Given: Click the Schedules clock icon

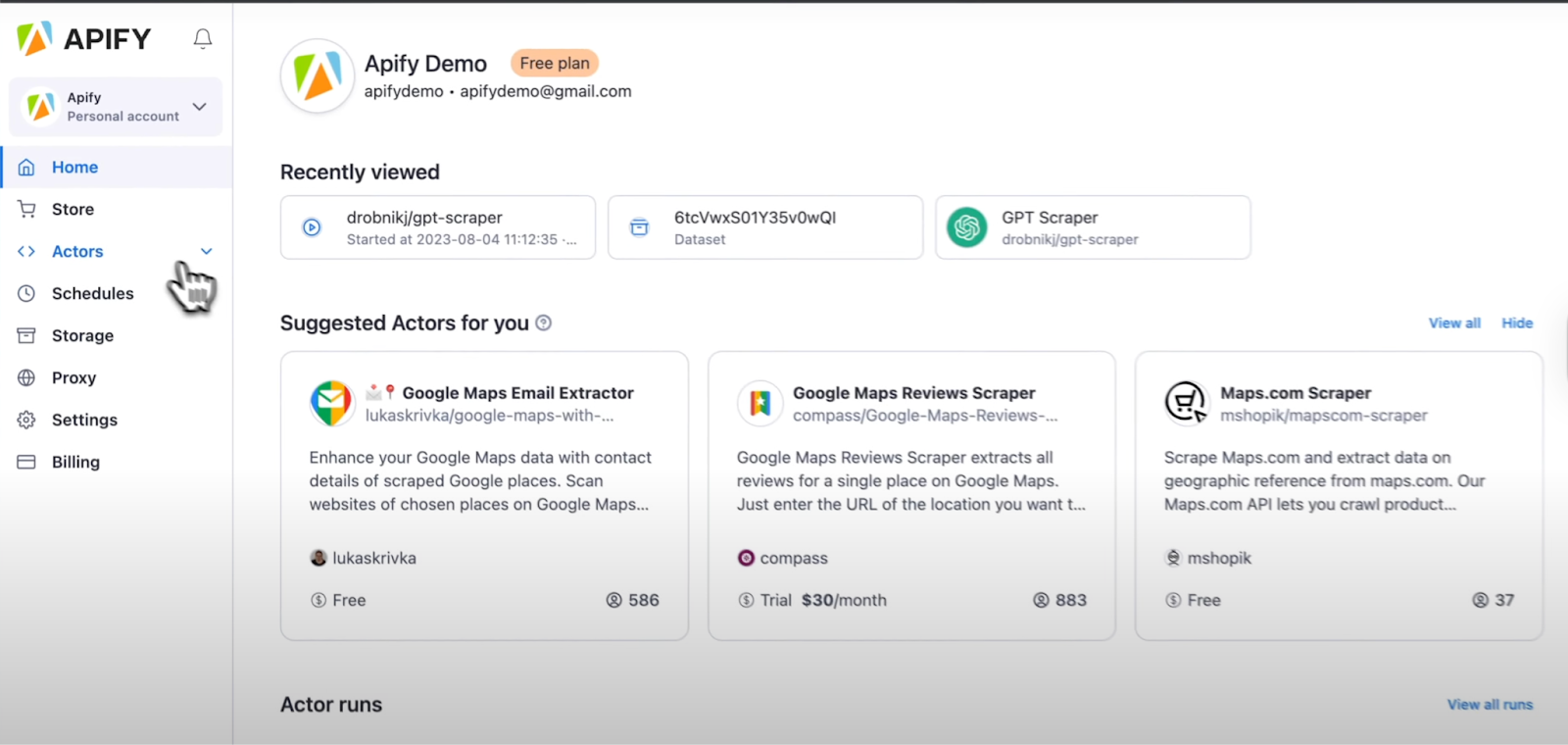Looking at the screenshot, I should coord(26,293).
